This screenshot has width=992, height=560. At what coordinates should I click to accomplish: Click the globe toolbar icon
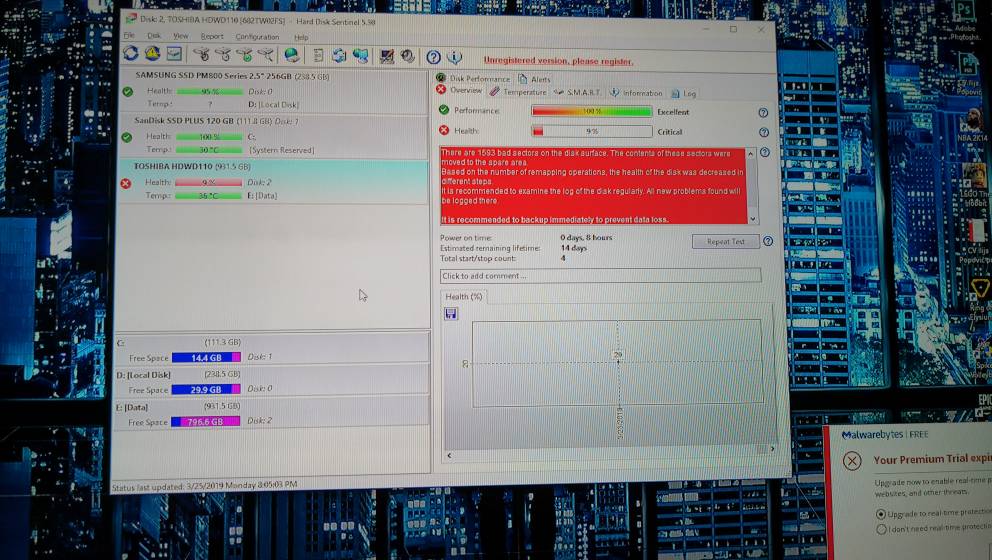pos(292,56)
